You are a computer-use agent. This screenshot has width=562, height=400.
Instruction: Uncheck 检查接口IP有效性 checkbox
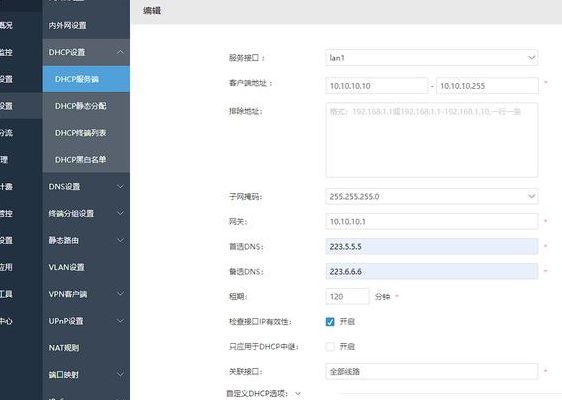click(x=330, y=322)
